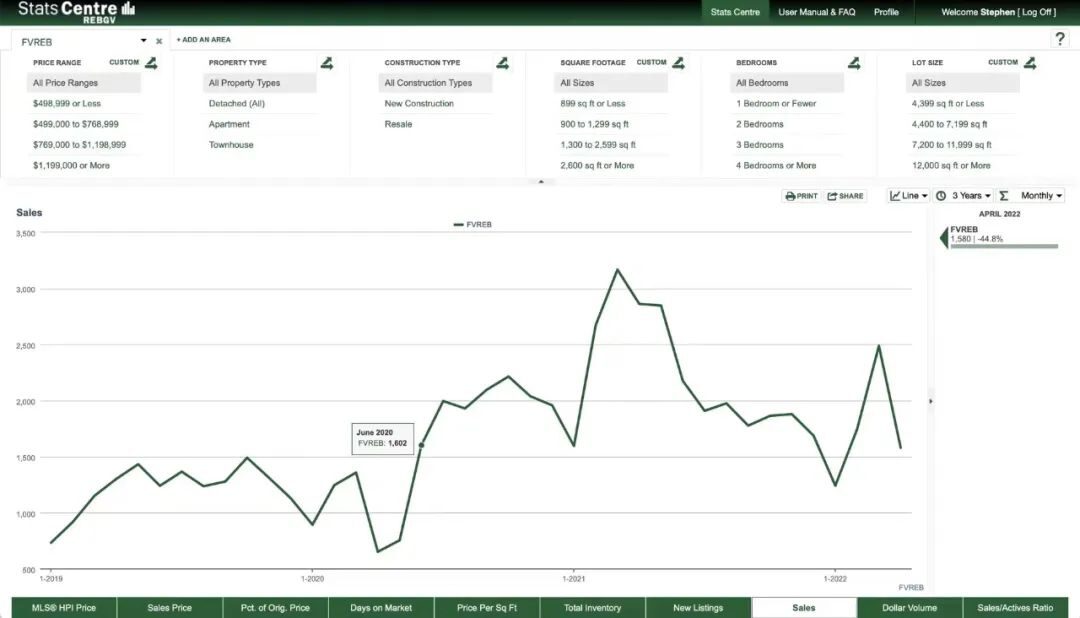Open the help question mark icon
1080x618 pixels.
point(1059,39)
